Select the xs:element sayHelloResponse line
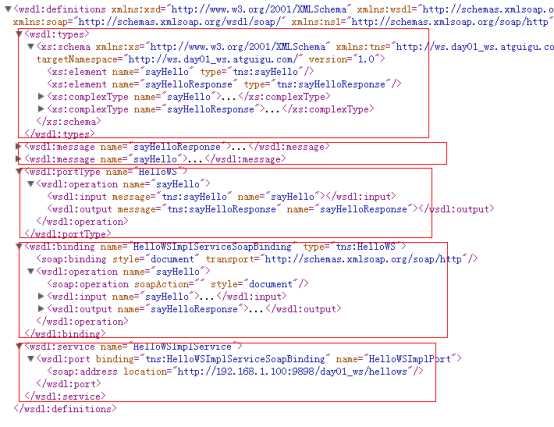554x427 pixels. 224,84
